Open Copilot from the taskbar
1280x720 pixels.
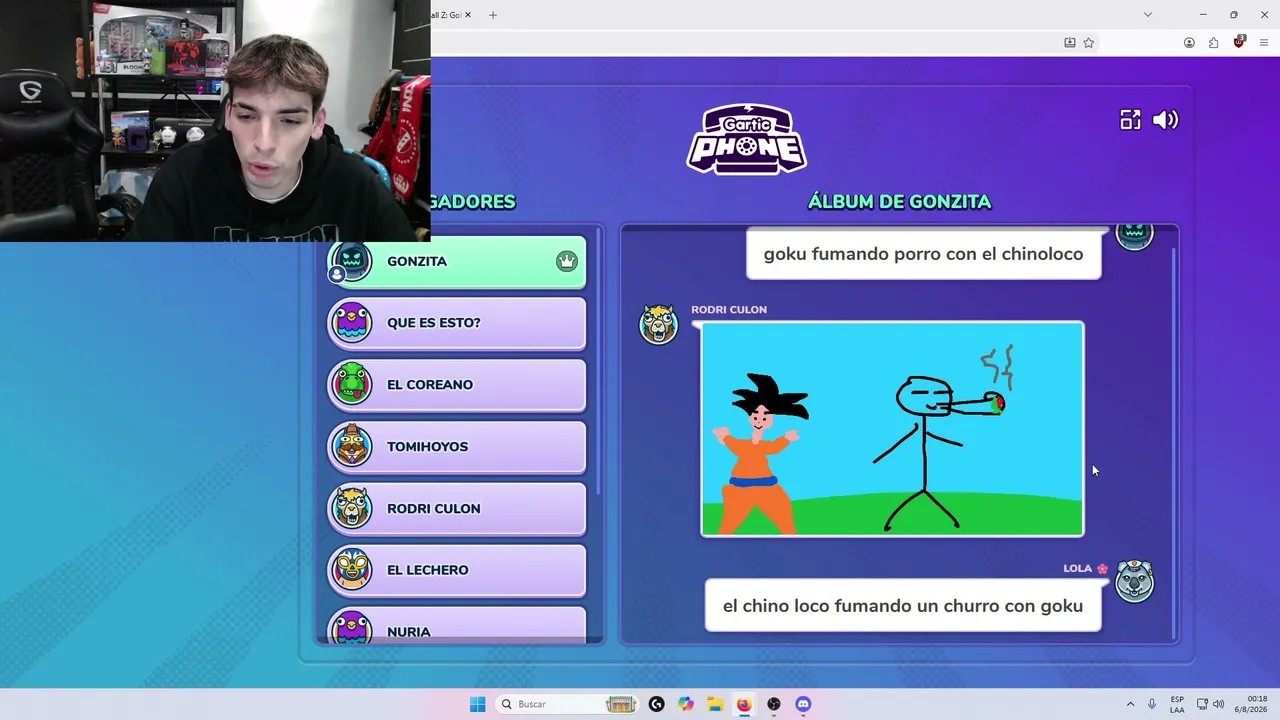coord(686,704)
